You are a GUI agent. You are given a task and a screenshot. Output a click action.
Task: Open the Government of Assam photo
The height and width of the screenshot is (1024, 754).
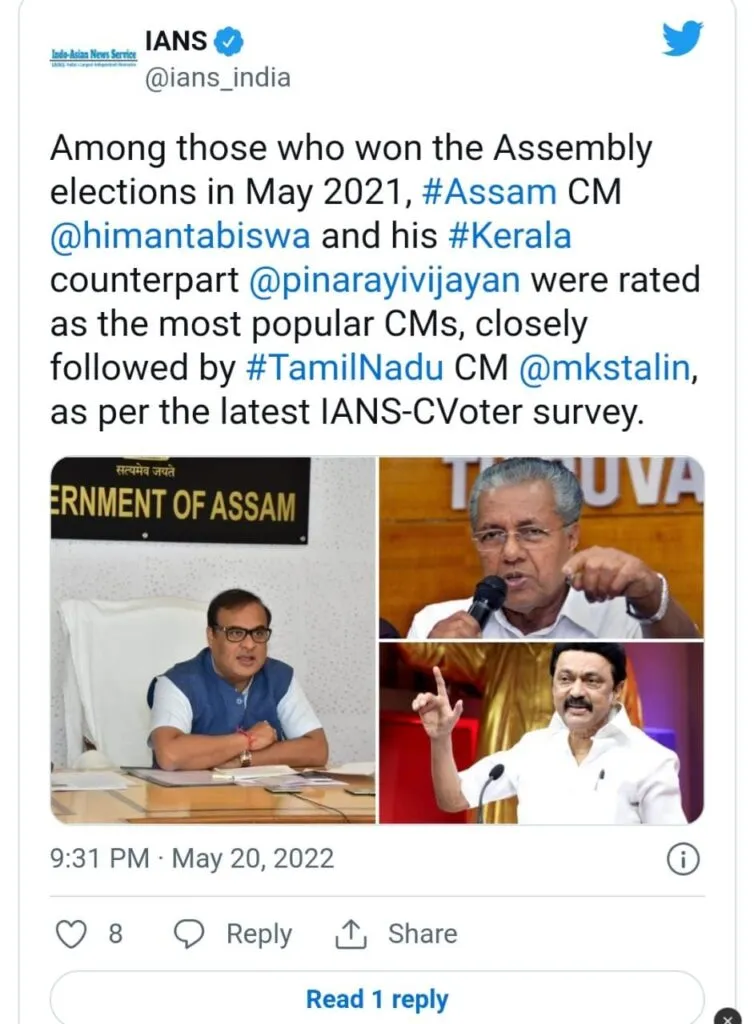click(213, 639)
